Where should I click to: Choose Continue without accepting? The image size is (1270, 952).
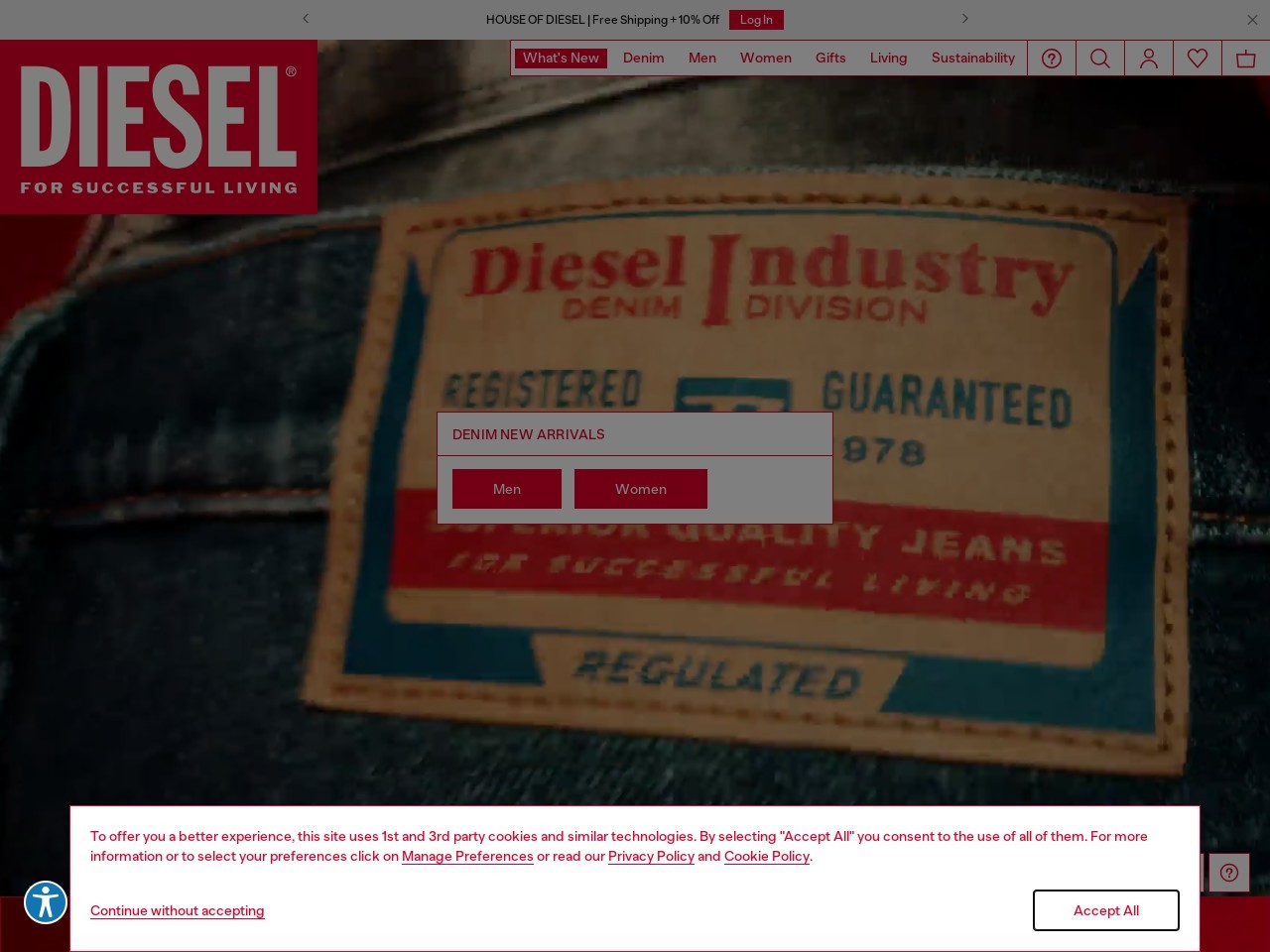[x=178, y=910]
